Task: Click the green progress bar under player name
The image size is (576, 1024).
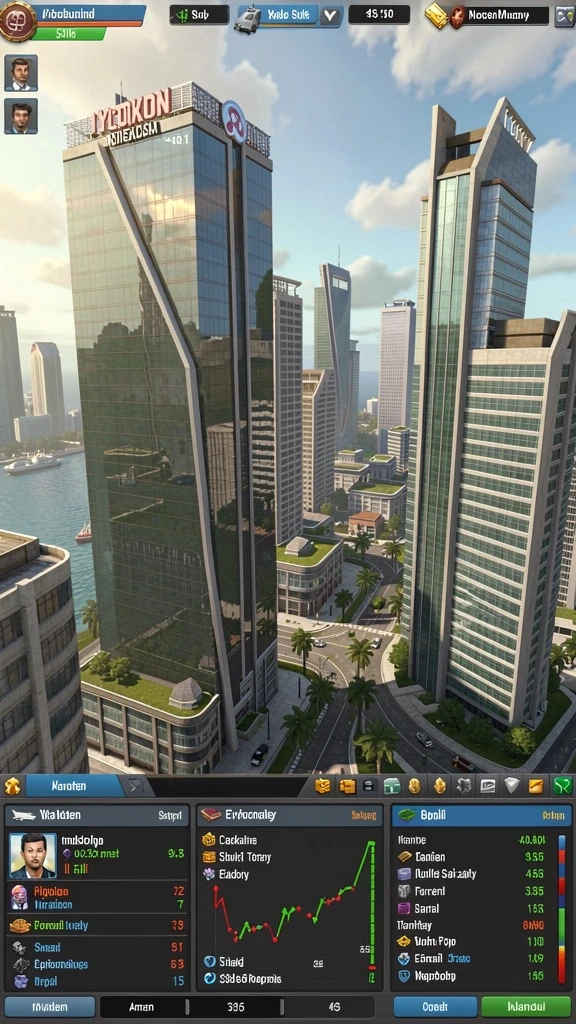Action: point(68,34)
